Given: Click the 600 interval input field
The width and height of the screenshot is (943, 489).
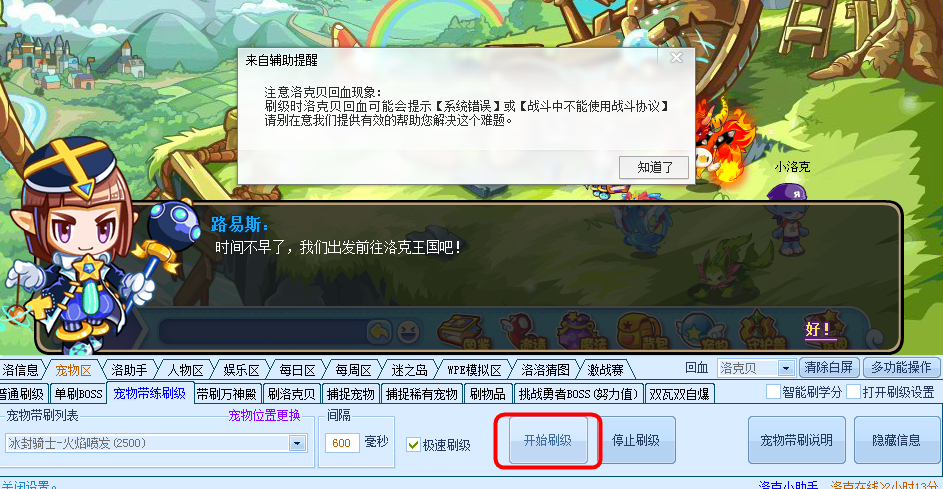Looking at the screenshot, I should tap(342, 443).
